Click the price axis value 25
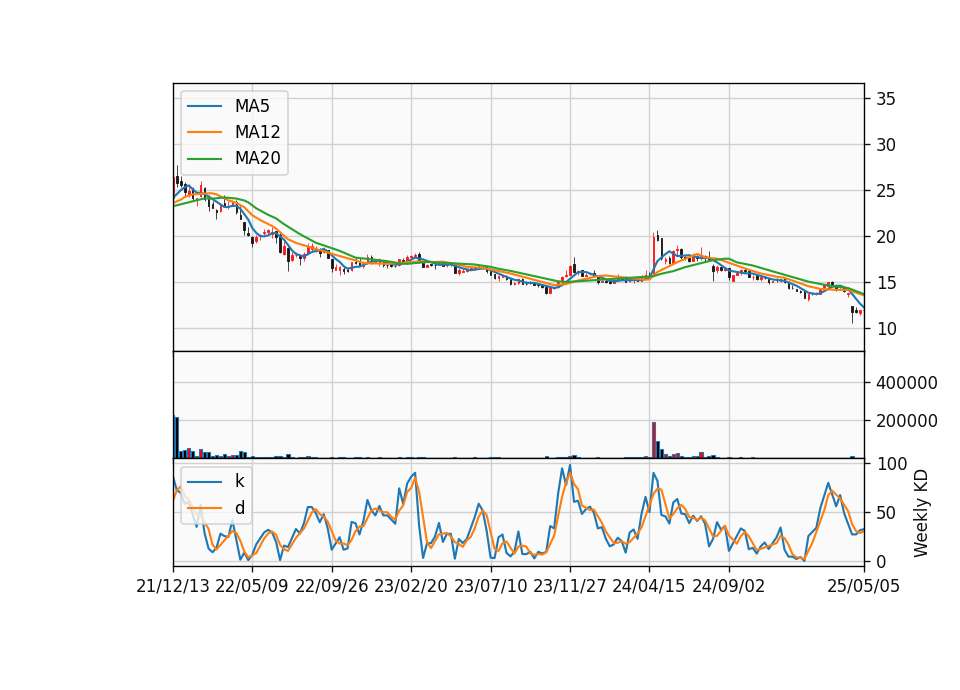 coord(886,190)
